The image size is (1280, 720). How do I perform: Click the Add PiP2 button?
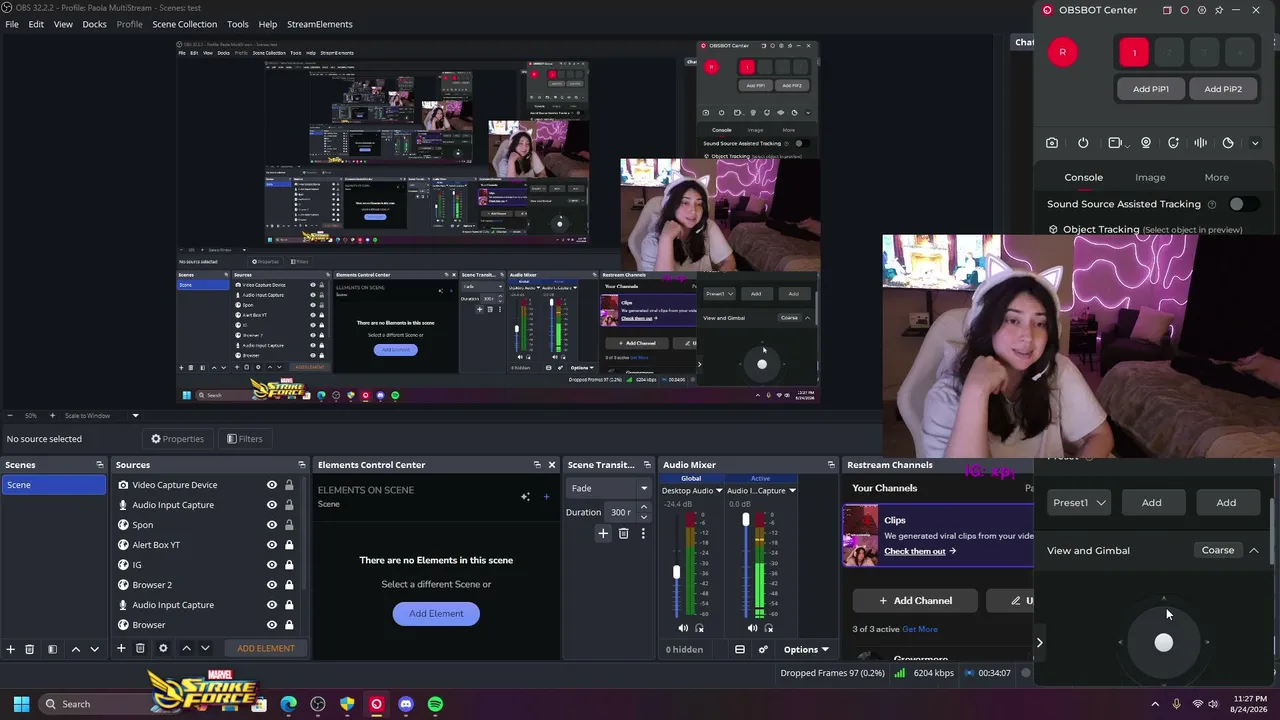pyautogui.click(x=1223, y=89)
